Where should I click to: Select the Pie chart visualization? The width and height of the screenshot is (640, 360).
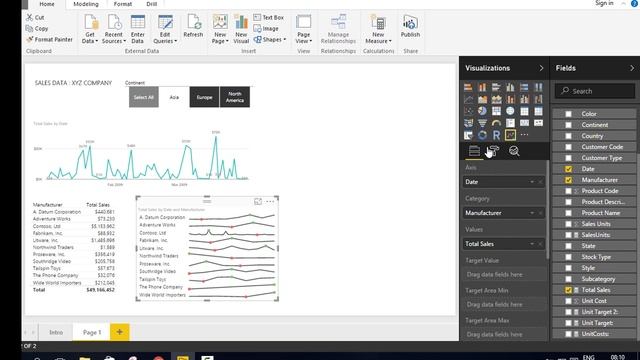point(482,111)
